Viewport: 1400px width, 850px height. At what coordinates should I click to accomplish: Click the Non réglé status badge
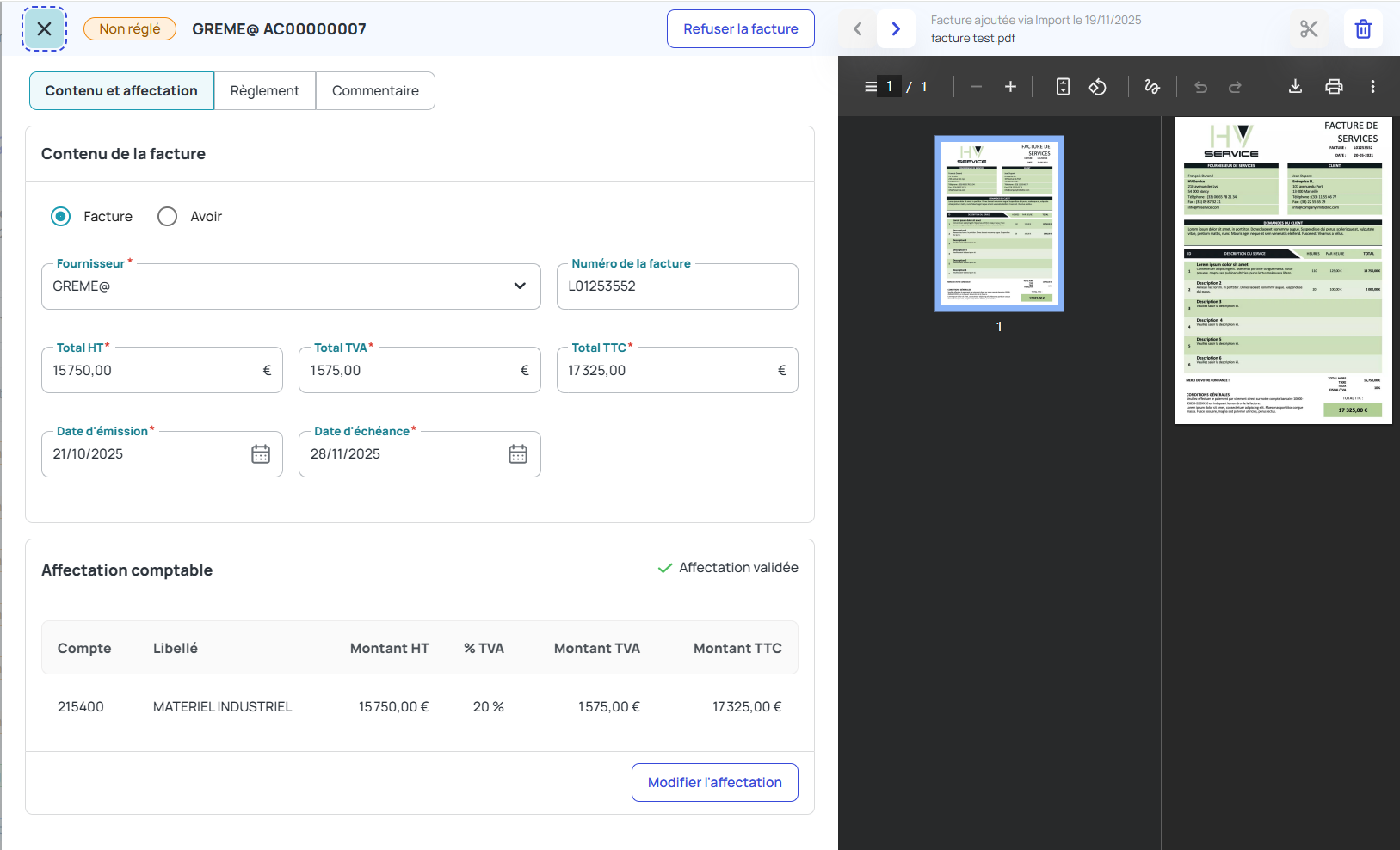130,28
